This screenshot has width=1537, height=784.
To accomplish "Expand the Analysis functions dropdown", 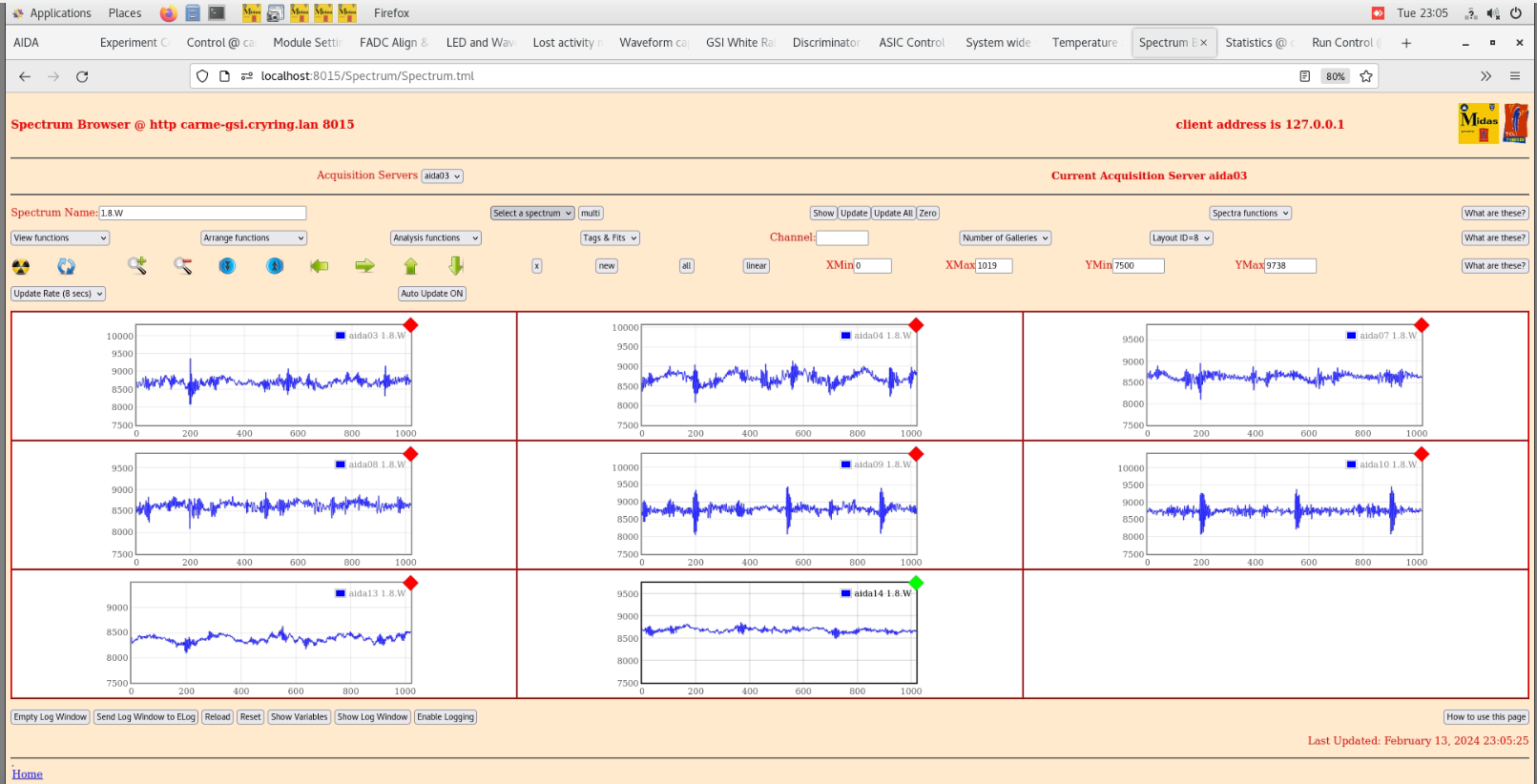I will pos(435,238).
